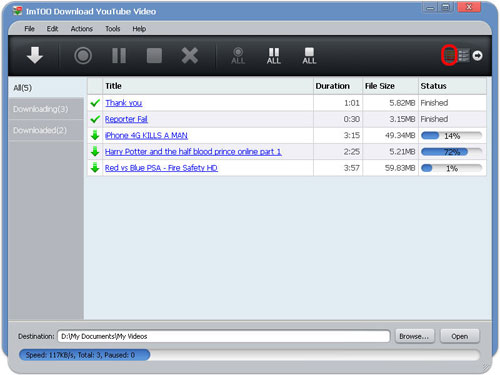Open the iPhone 4G KILLS A MAN link
The image size is (500, 375).
pos(146,135)
